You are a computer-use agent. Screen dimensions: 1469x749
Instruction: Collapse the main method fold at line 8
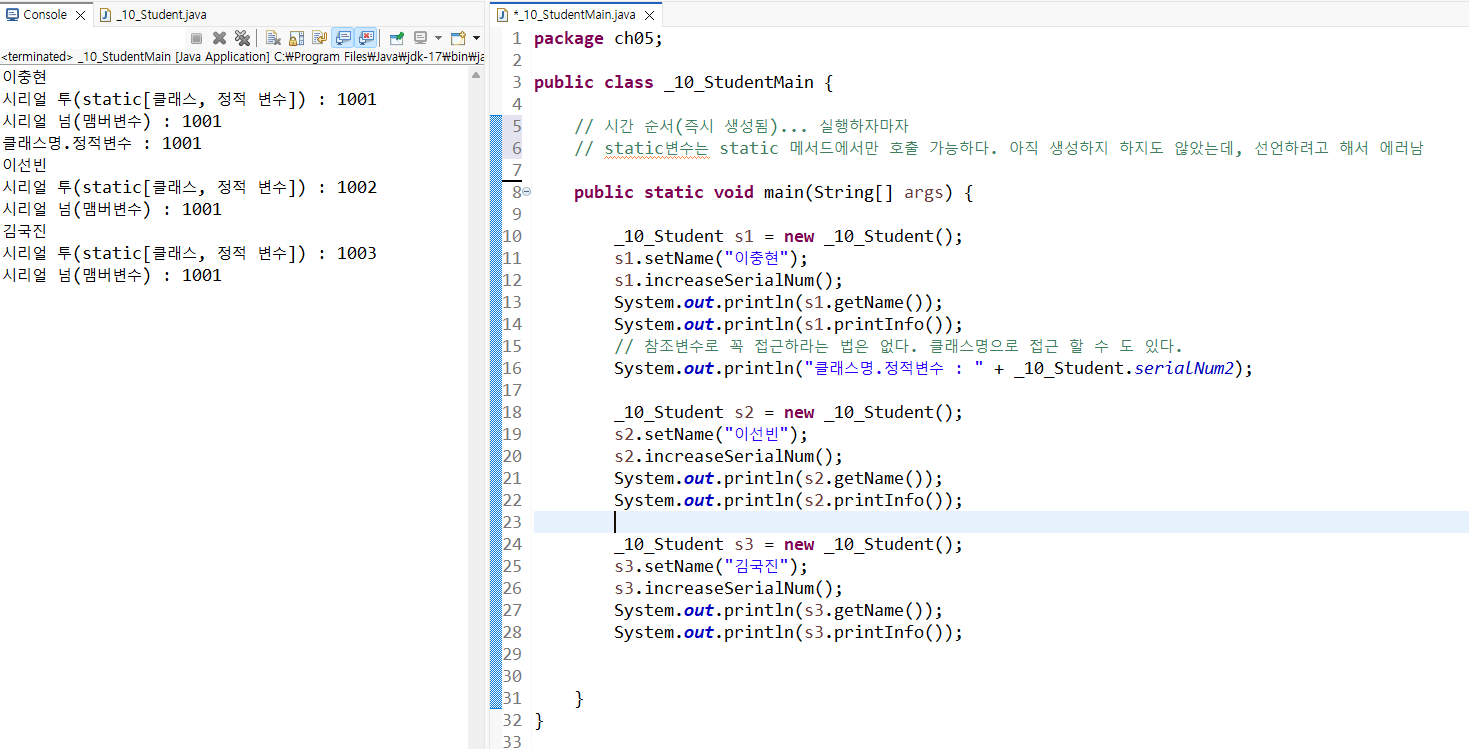click(527, 192)
